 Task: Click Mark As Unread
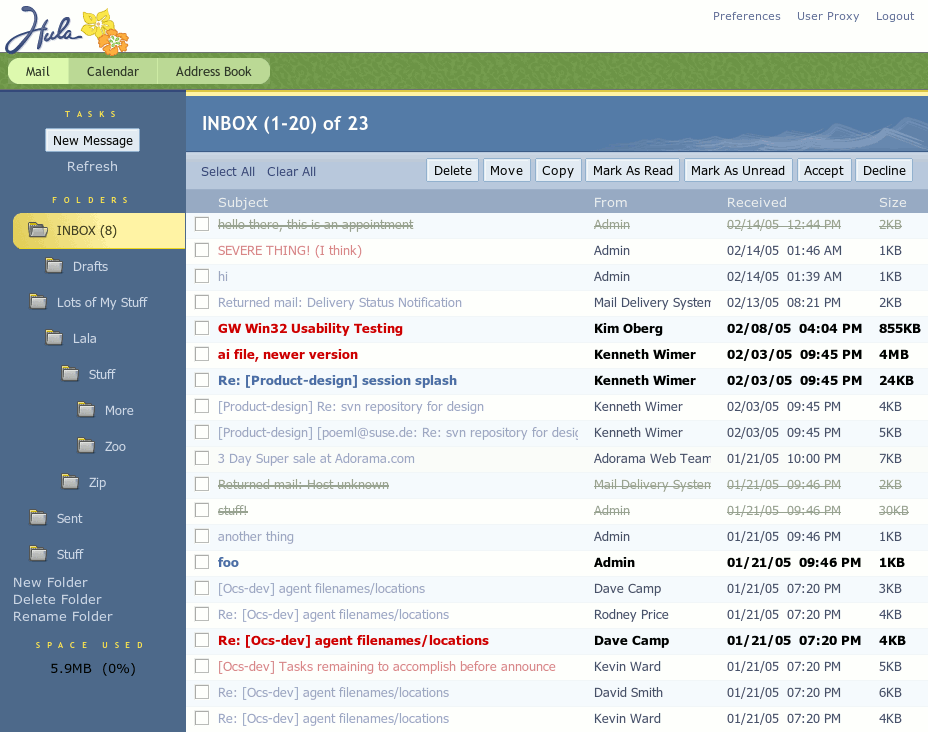[x=737, y=170]
